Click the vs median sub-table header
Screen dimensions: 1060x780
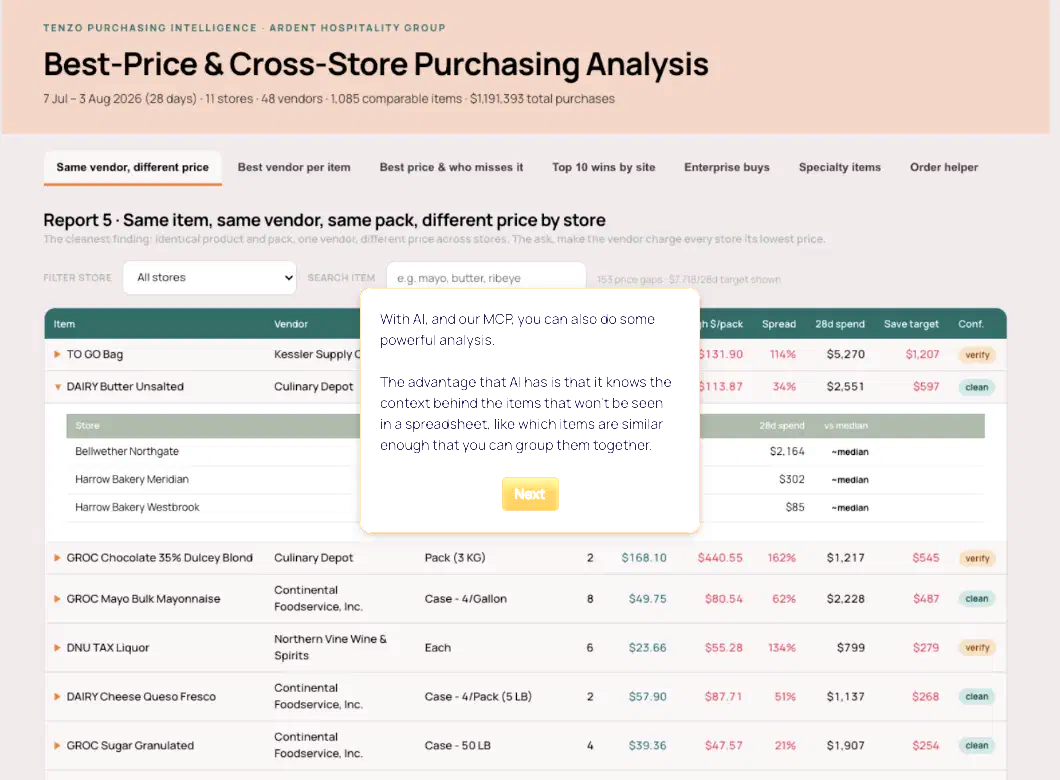click(846, 426)
